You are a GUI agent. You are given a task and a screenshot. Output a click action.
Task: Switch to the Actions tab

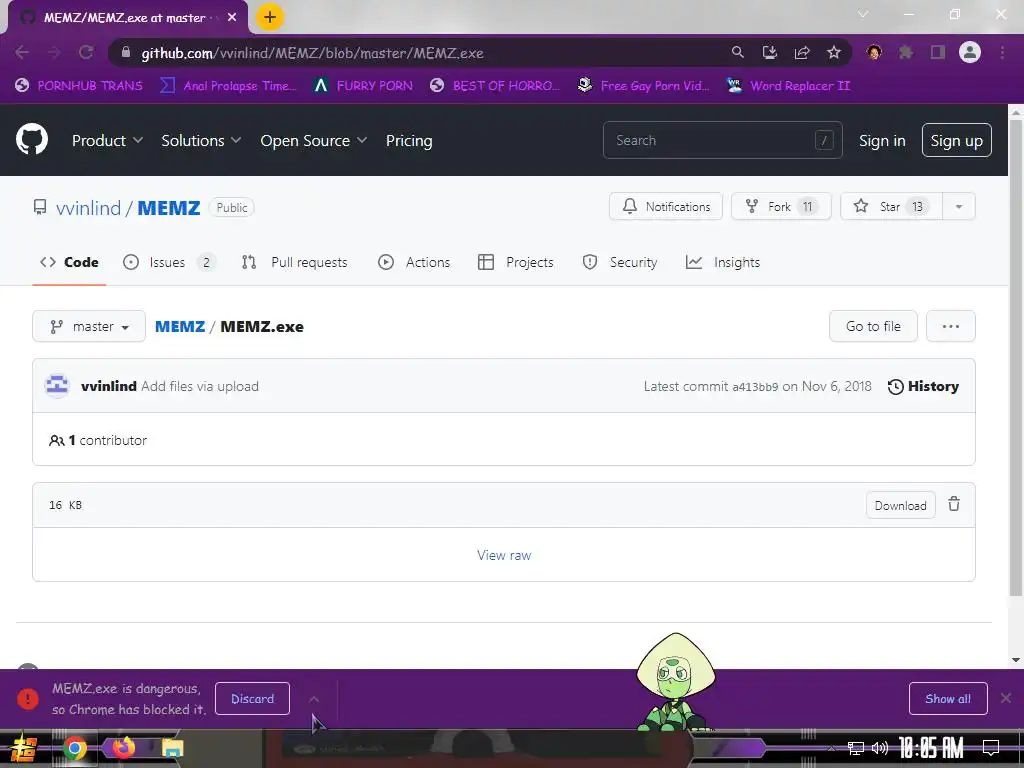[x=414, y=262]
